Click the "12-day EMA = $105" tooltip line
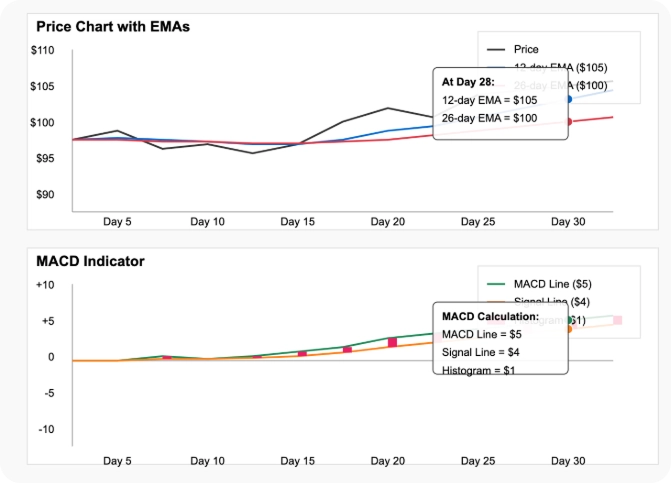Screen dimensions: 671x483 (x=489, y=100)
